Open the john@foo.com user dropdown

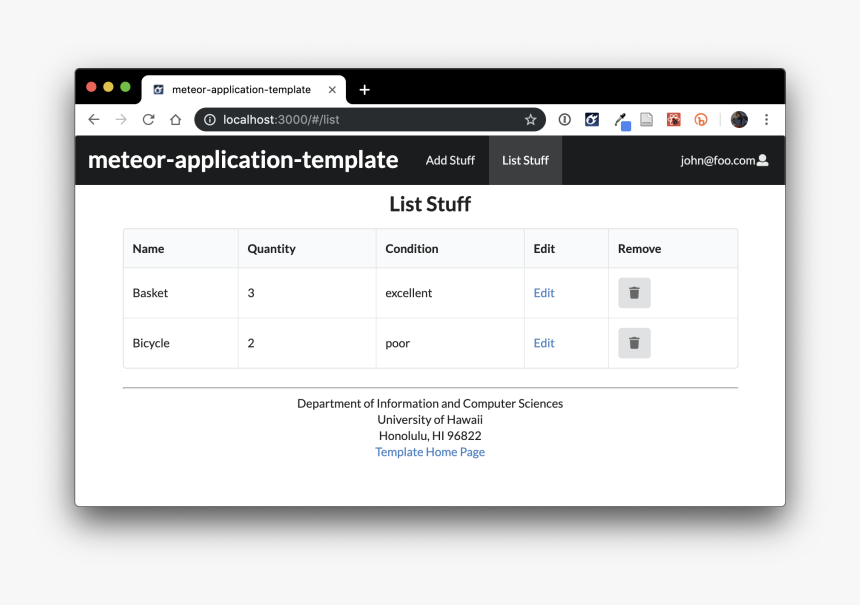[724, 160]
